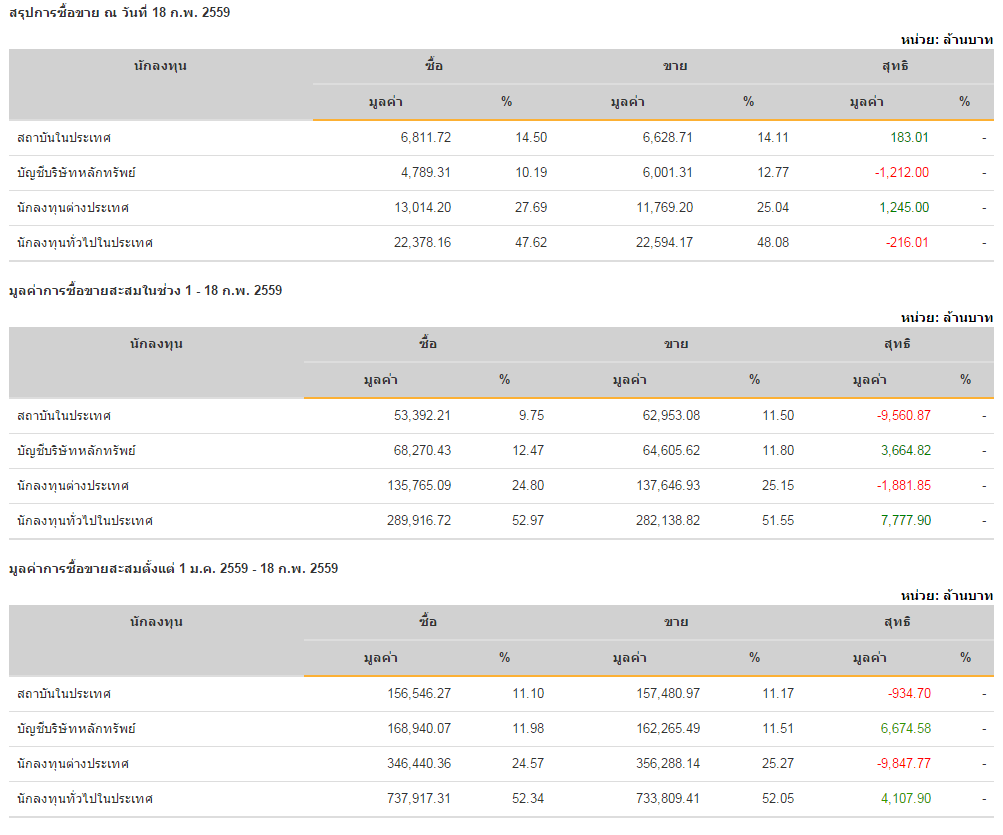Viewport: 1003px width, 835px height.
Task: Click the 'นักลงทุน' header in the first table
Action: 160,66
